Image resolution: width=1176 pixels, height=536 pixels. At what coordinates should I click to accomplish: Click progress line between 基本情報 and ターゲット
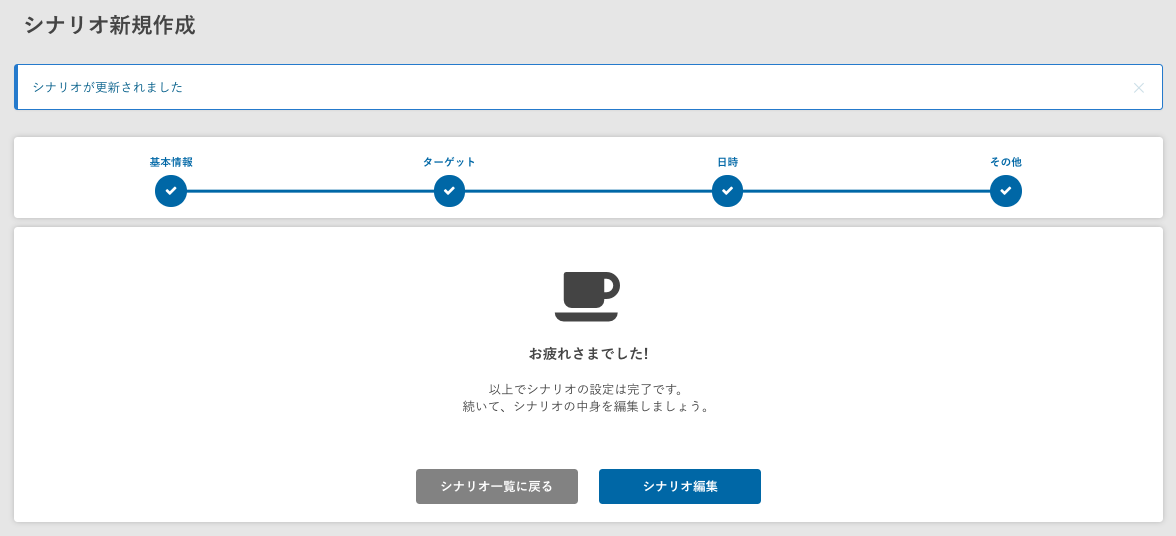point(310,191)
